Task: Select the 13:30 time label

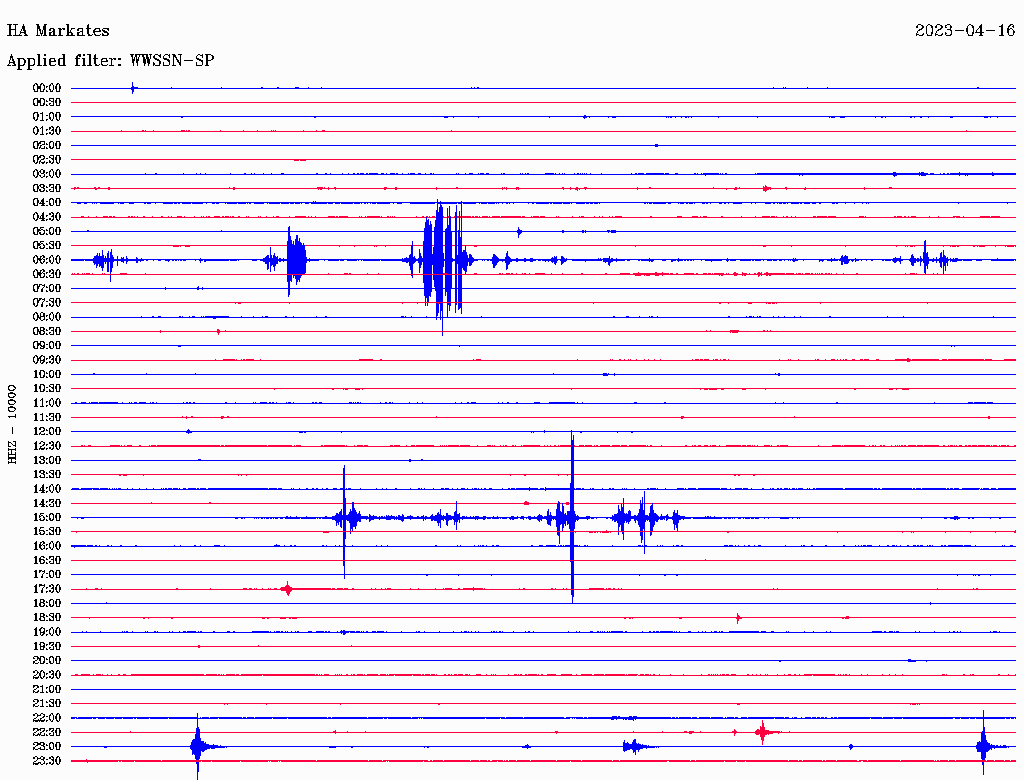Action: coord(47,475)
